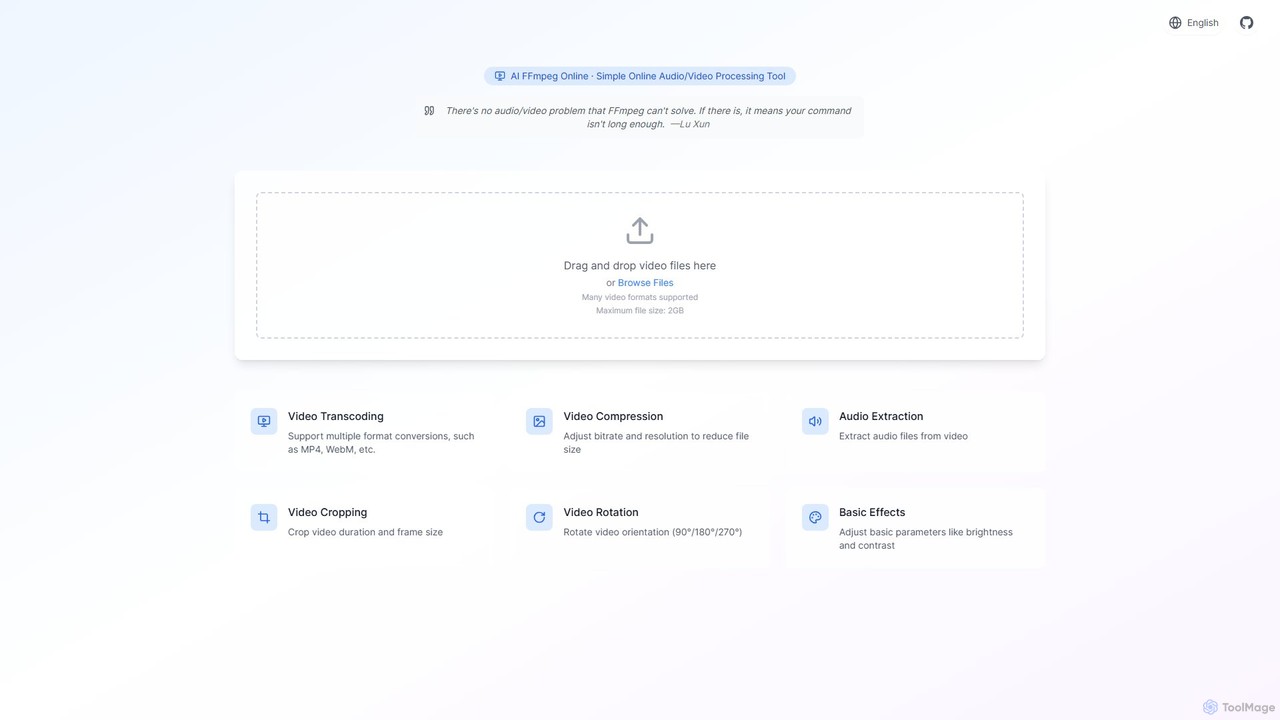Click the Video Compression image icon

(x=539, y=421)
